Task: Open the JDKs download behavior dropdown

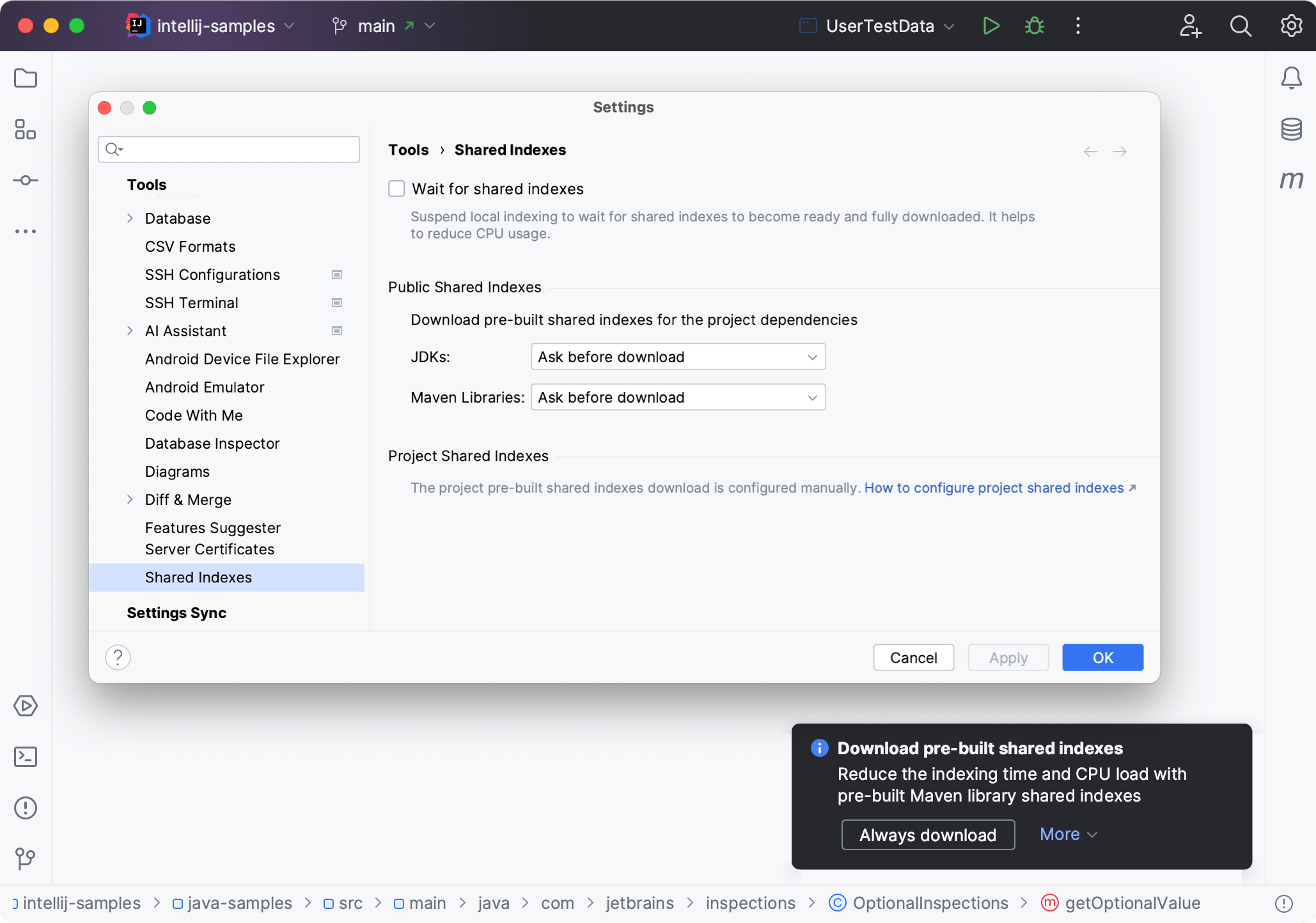Action: (x=677, y=357)
